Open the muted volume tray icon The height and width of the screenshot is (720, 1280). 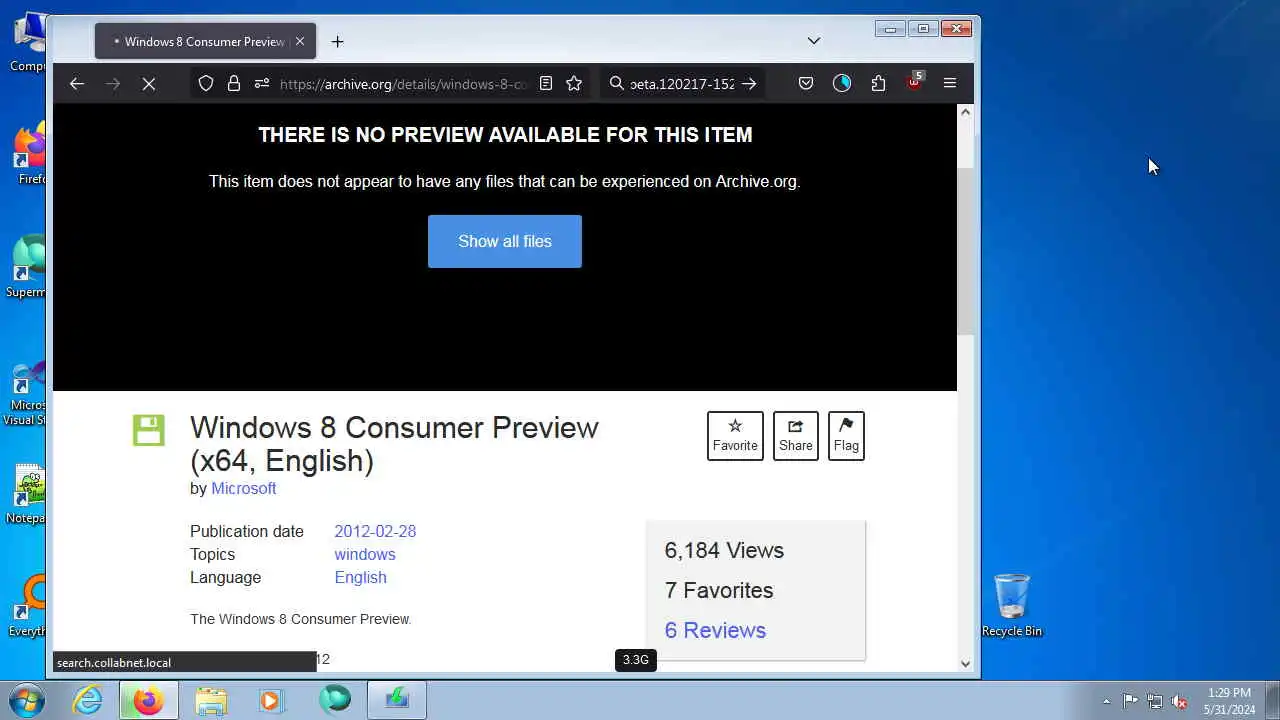1179,701
